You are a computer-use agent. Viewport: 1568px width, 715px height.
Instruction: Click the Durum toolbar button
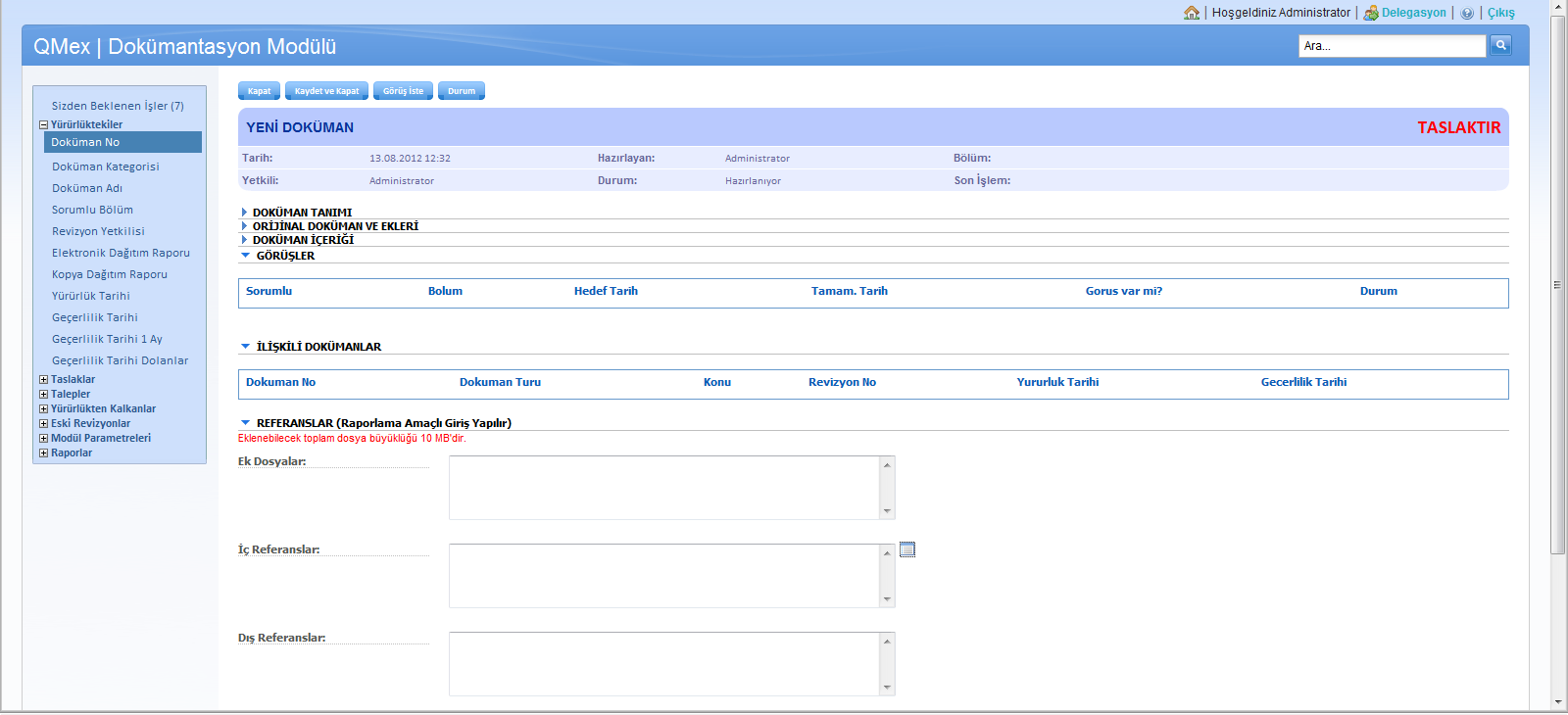coord(462,91)
